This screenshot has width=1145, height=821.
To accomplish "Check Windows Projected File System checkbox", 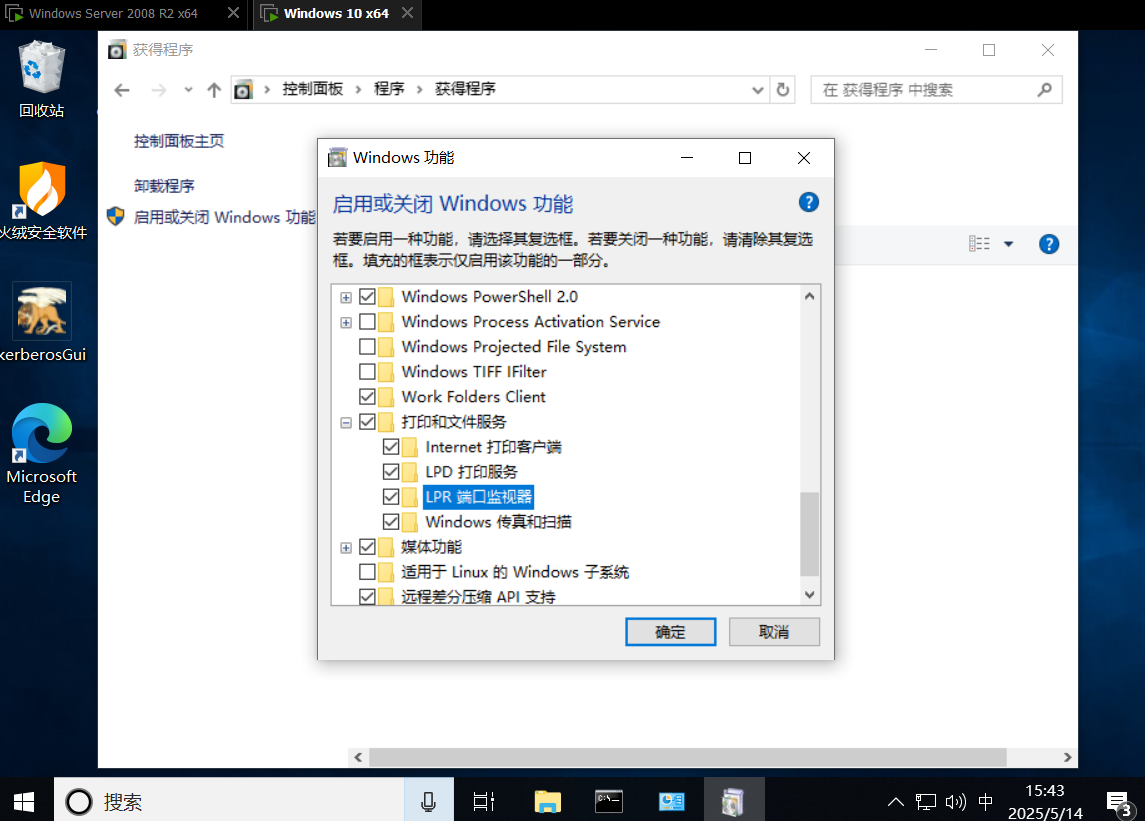I will tap(367, 346).
